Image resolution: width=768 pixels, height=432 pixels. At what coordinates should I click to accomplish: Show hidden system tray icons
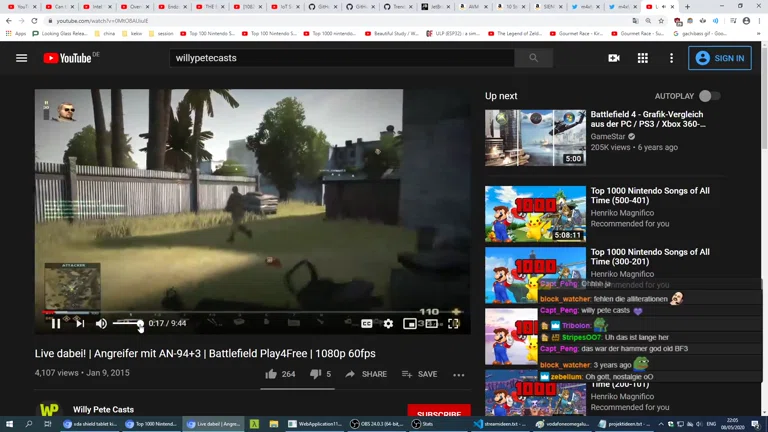click(x=661, y=424)
